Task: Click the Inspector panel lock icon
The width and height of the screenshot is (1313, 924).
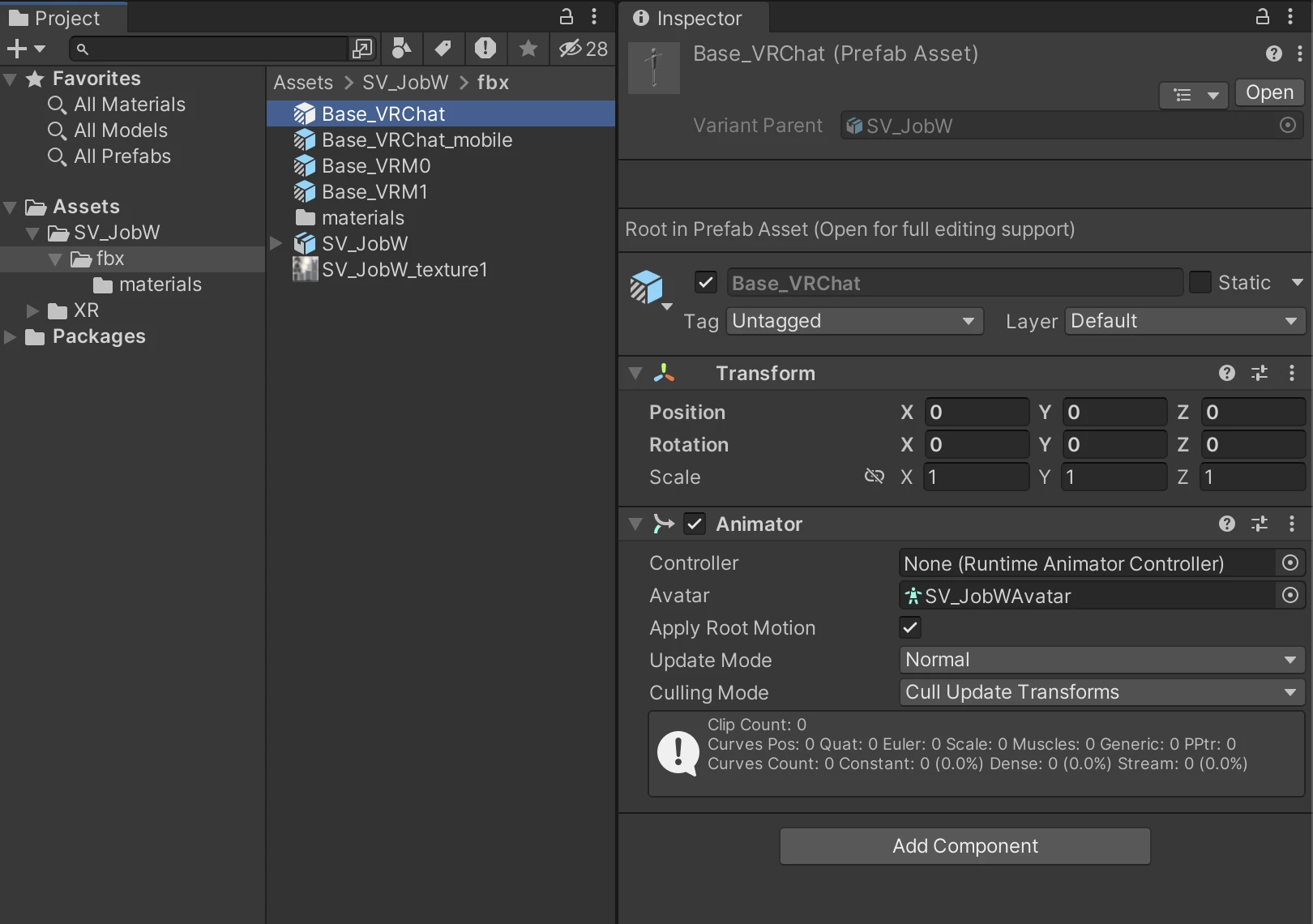Action: (1262, 16)
